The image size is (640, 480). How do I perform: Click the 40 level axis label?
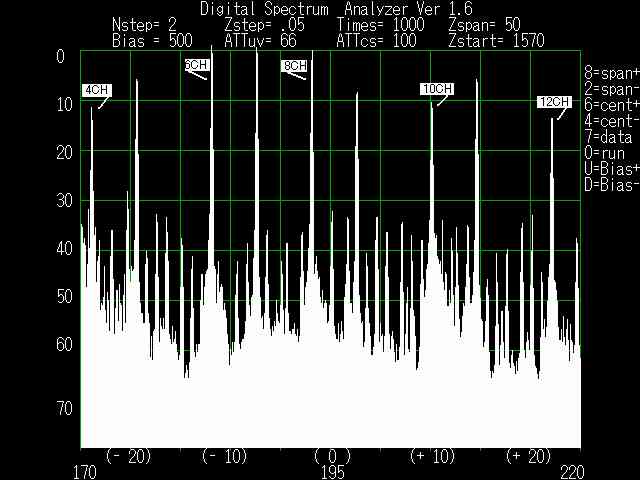64,248
